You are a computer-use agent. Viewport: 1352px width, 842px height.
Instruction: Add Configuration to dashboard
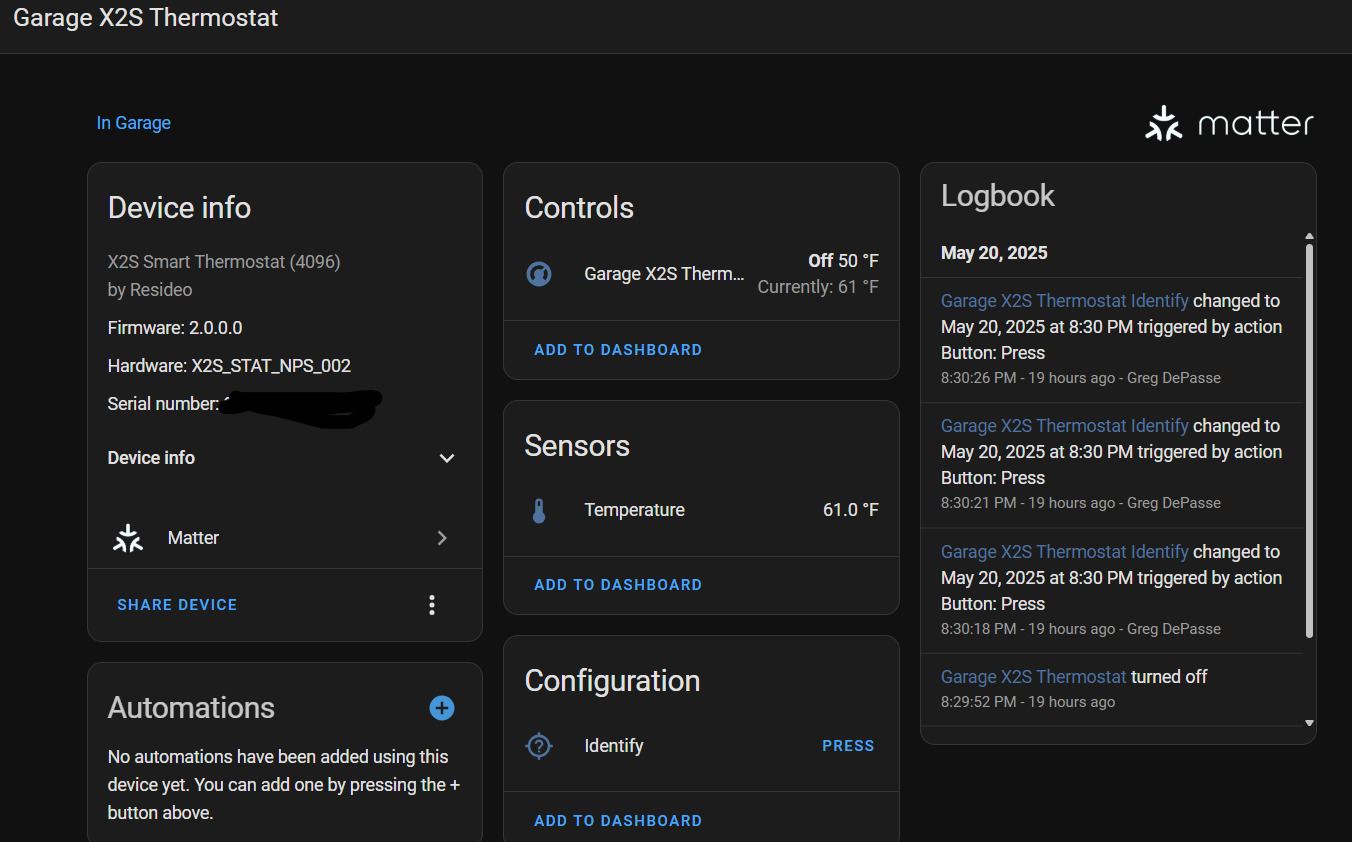pos(618,821)
